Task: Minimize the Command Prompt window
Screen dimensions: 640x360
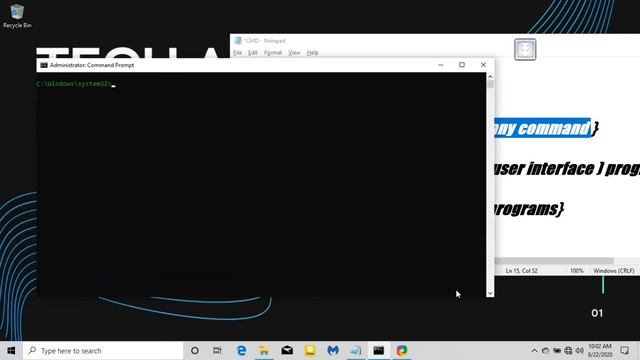Action: tap(441, 65)
